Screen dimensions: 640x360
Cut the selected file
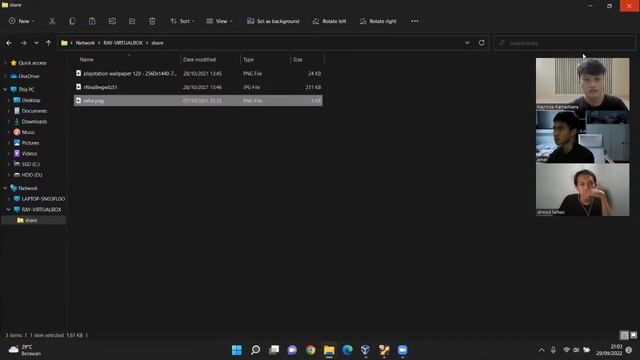[x=52, y=21]
